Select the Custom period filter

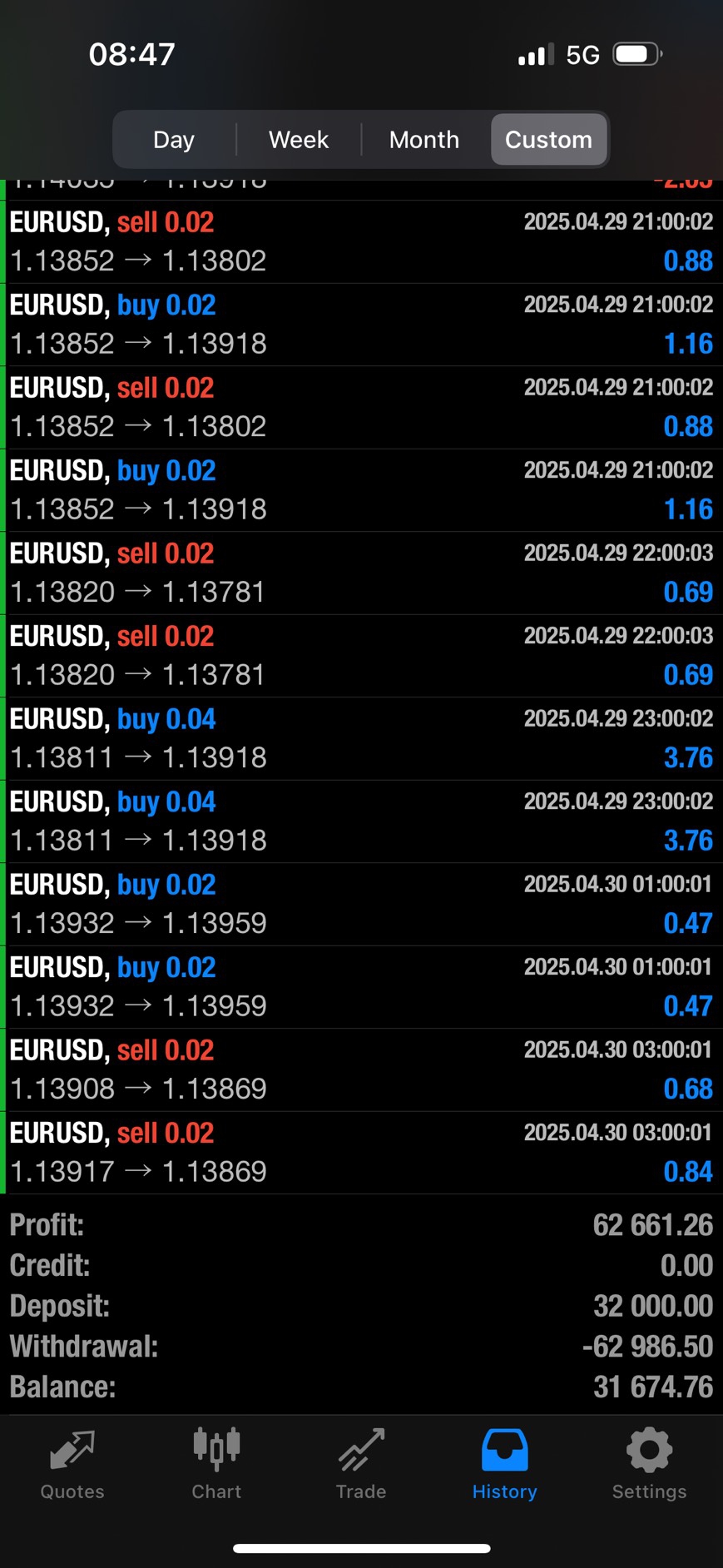[548, 140]
